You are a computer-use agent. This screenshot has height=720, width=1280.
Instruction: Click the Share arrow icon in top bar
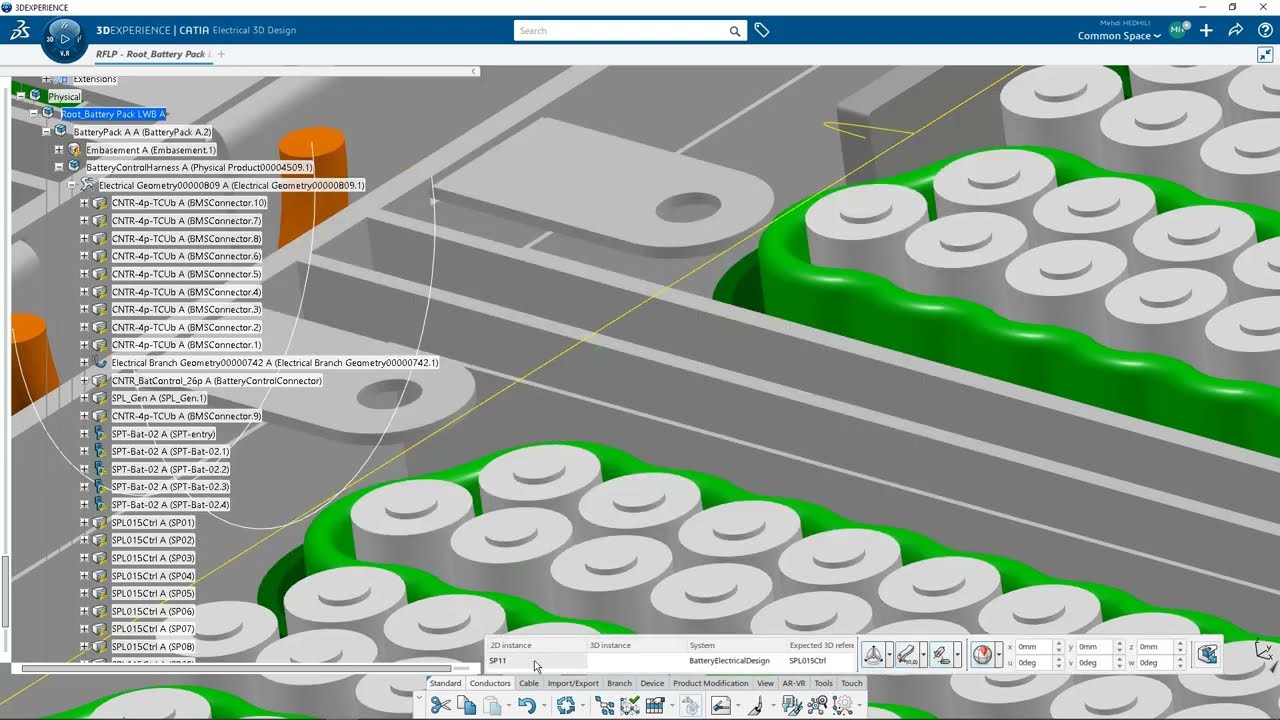tap(1236, 31)
